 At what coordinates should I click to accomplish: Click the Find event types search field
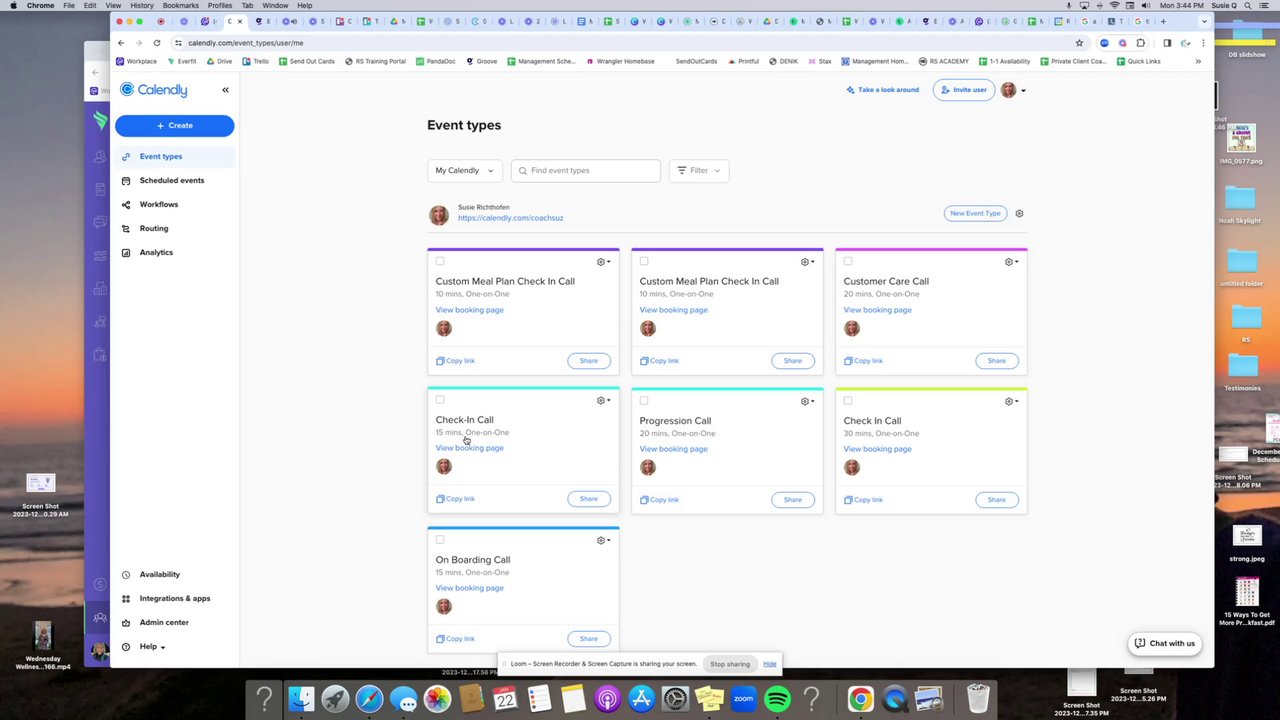[x=586, y=171]
